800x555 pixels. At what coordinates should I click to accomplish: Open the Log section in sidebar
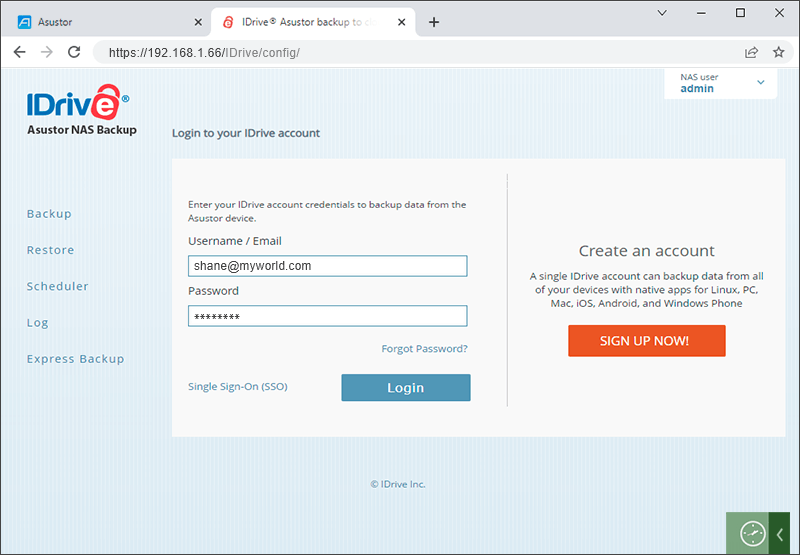pos(37,323)
